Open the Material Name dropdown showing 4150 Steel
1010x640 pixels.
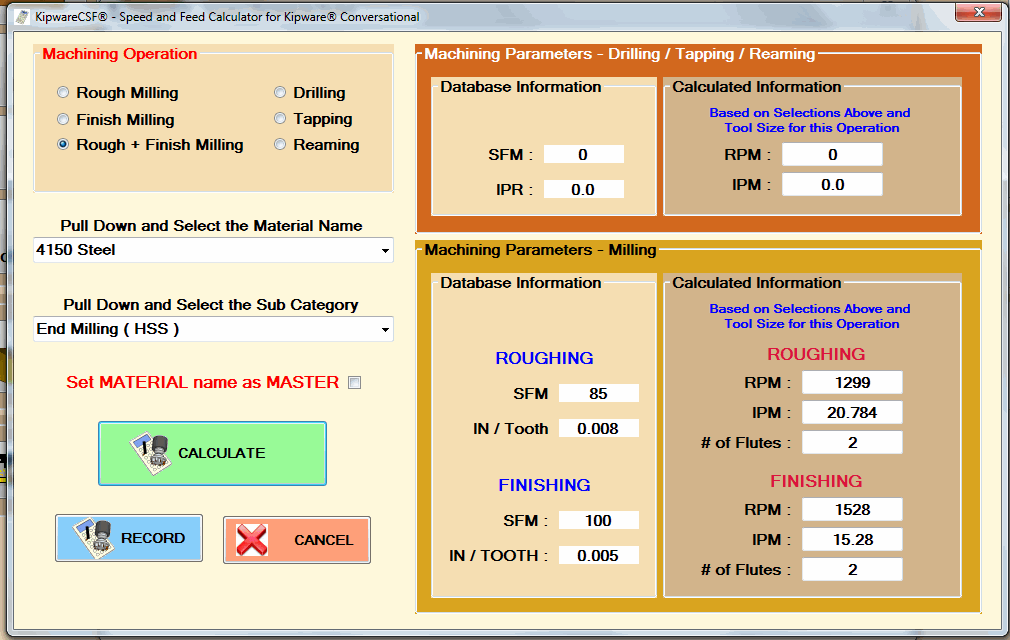(x=213, y=250)
